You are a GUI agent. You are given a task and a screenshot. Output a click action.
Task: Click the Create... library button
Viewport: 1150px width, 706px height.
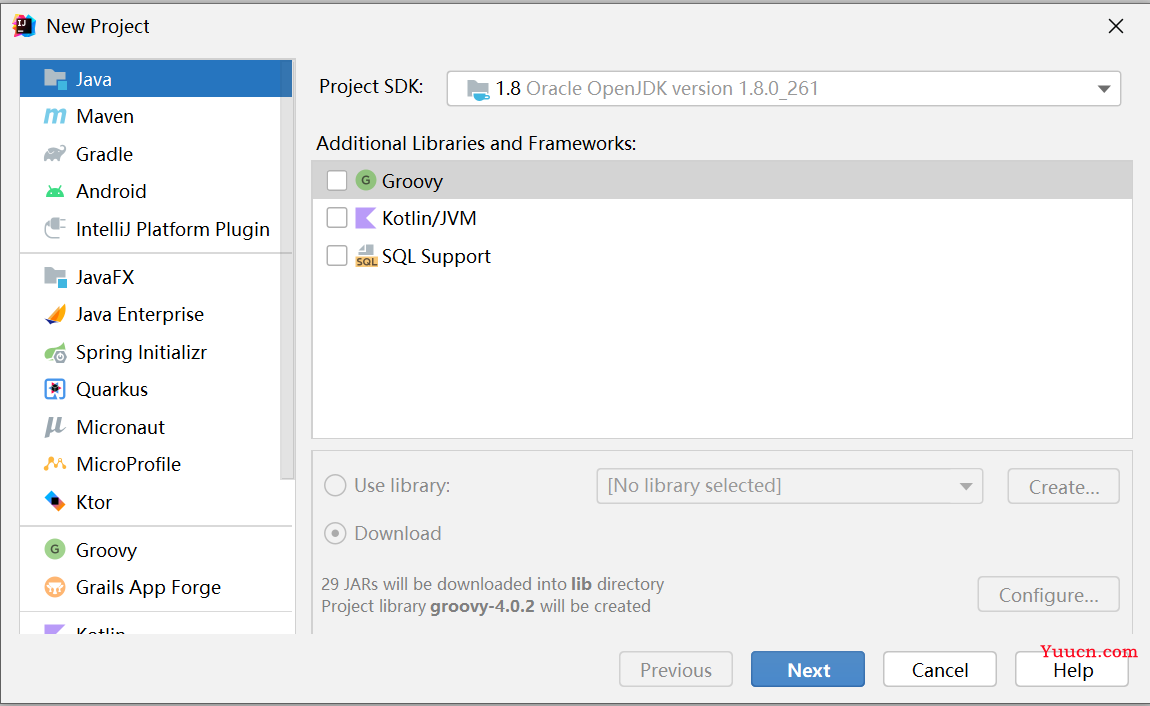tap(1063, 486)
